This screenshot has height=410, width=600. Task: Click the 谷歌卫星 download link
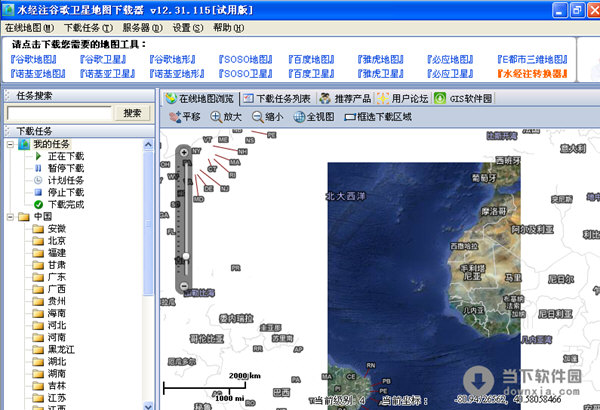(103, 59)
